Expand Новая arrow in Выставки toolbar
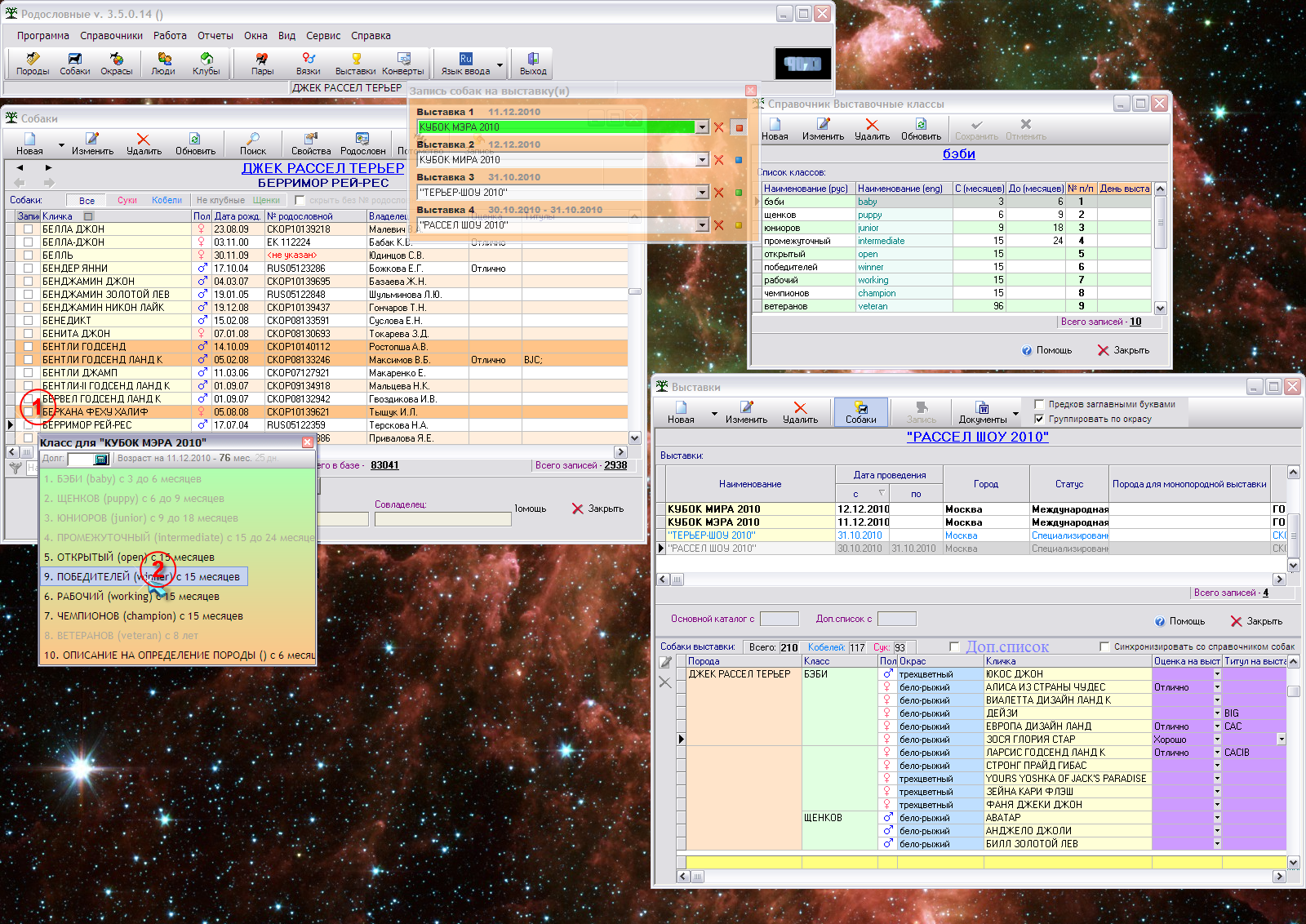The height and width of the screenshot is (924, 1306). [x=714, y=413]
